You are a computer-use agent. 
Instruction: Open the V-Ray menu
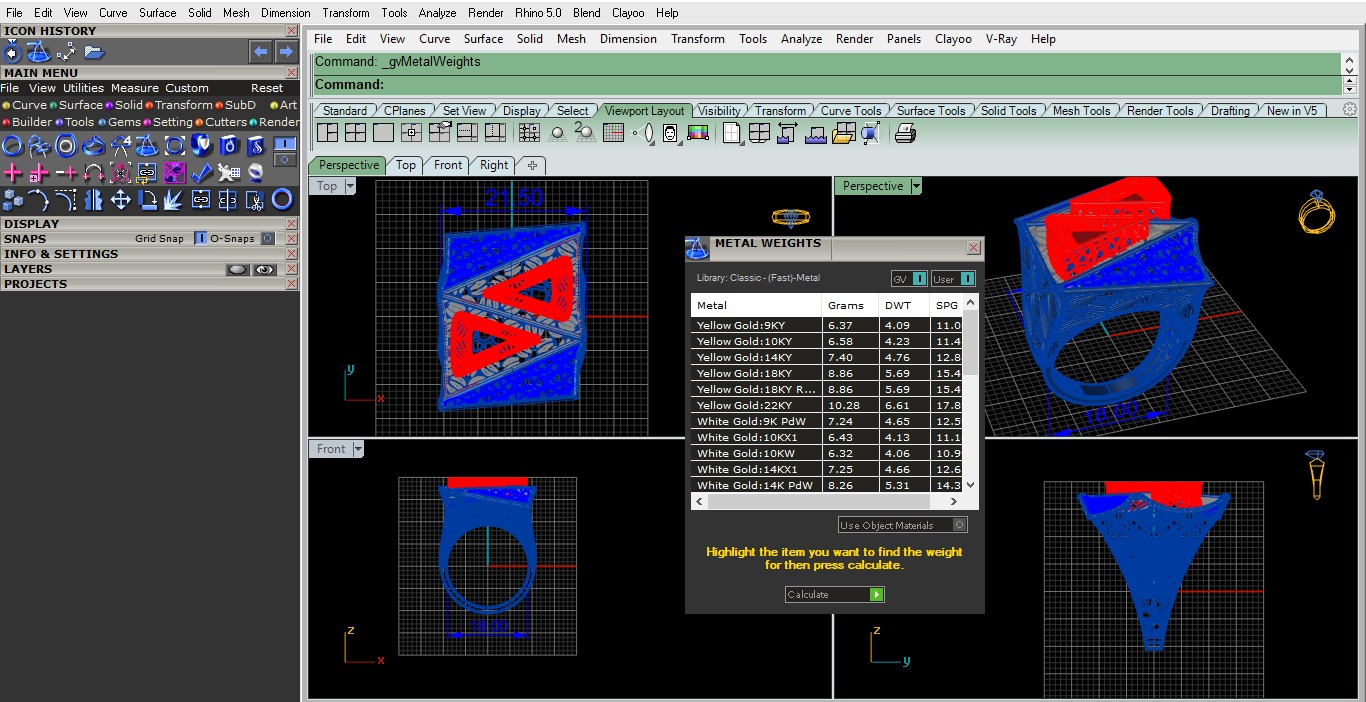1001,39
